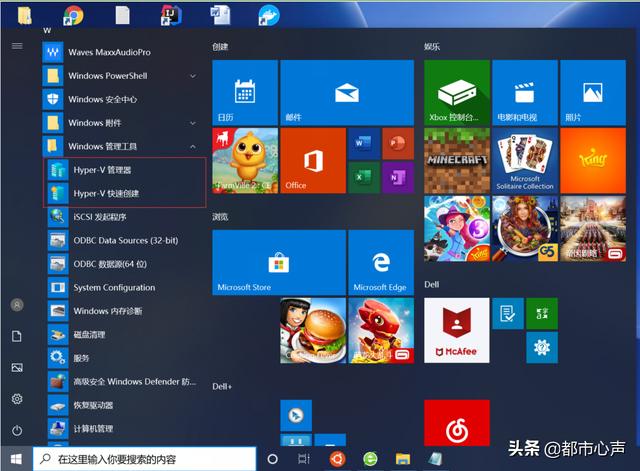Image resolution: width=640 pixels, height=471 pixels.
Task: Open Settings gear in Start sidebar
Action: coord(17,399)
